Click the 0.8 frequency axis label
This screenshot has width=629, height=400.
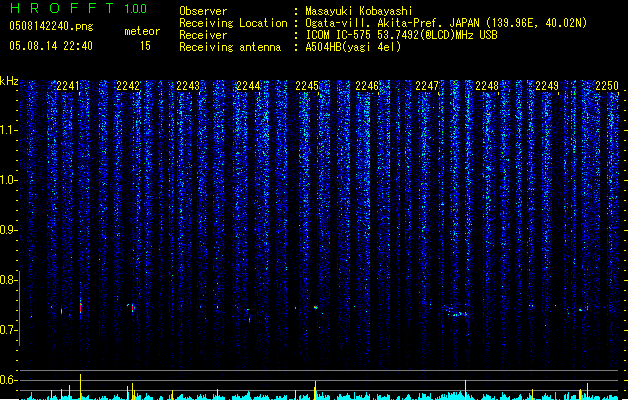pos(8,280)
